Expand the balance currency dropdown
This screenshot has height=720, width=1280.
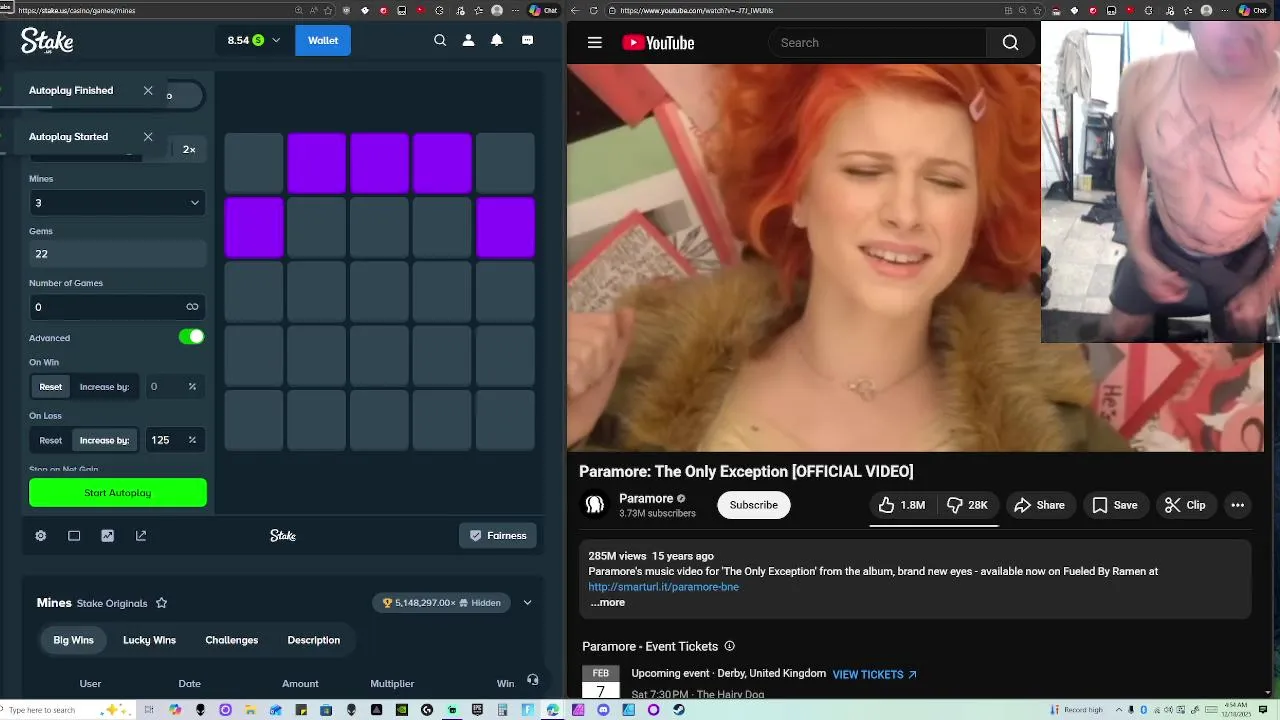[254, 40]
